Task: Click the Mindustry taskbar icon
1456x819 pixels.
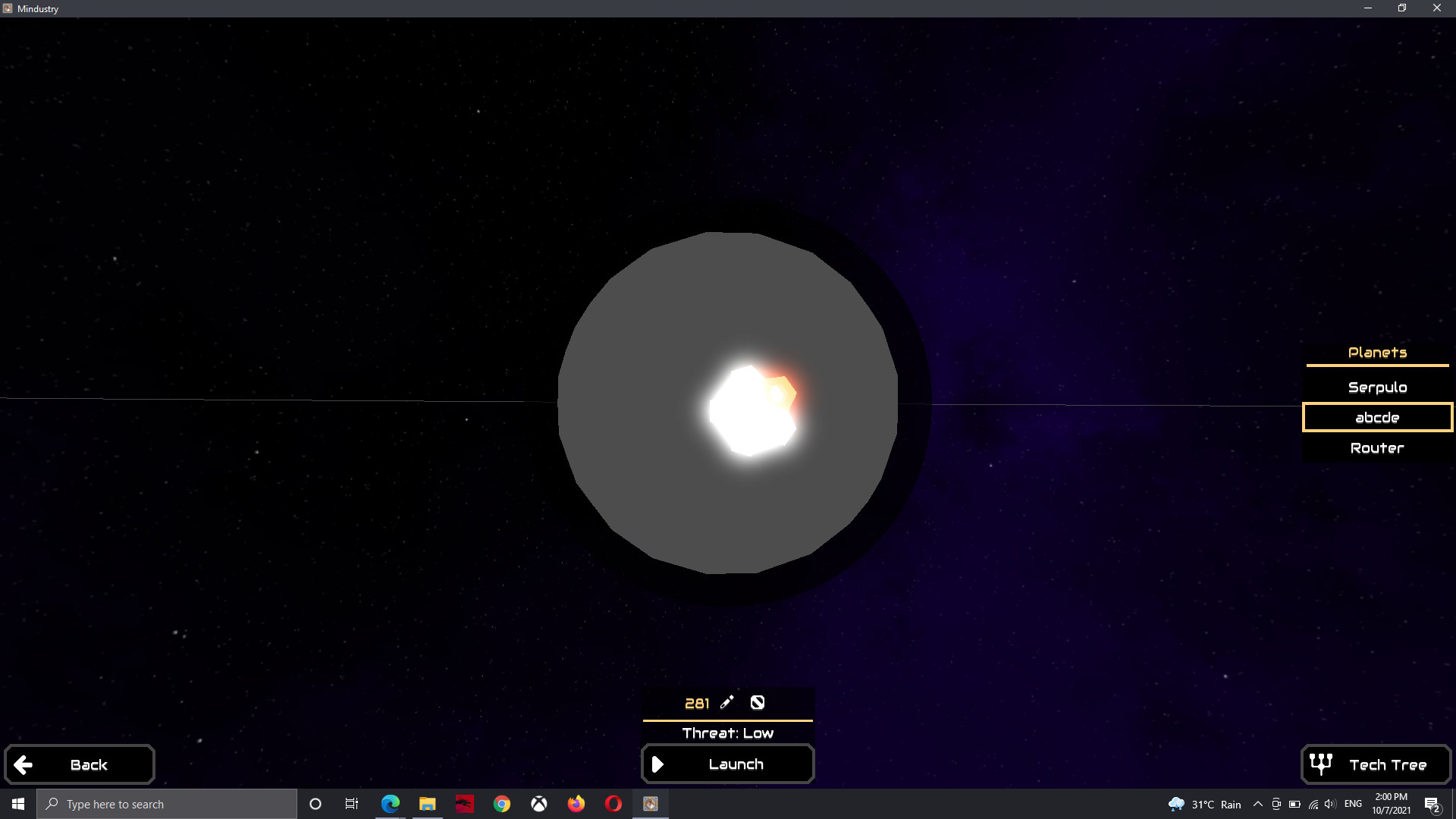Action: point(651,804)
